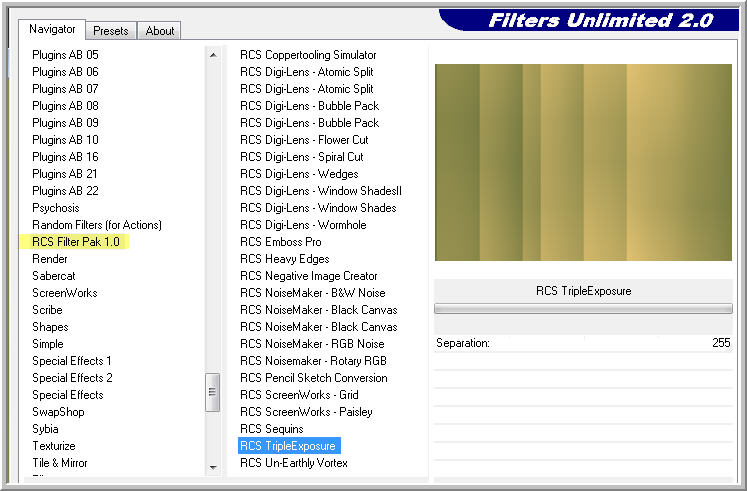Select RCS Filter Pak 1.0 category

76,242
